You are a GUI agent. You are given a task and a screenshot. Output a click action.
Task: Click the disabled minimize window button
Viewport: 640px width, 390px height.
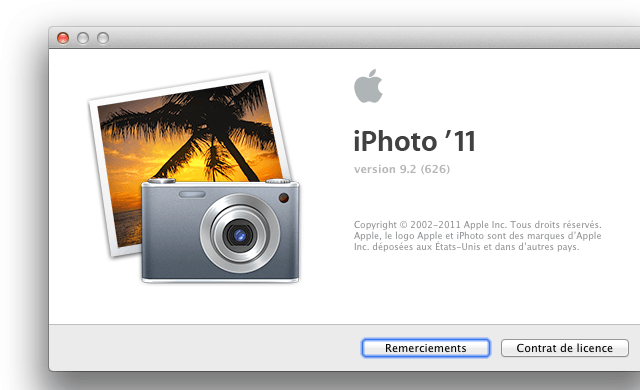click(x=83, y=38)
